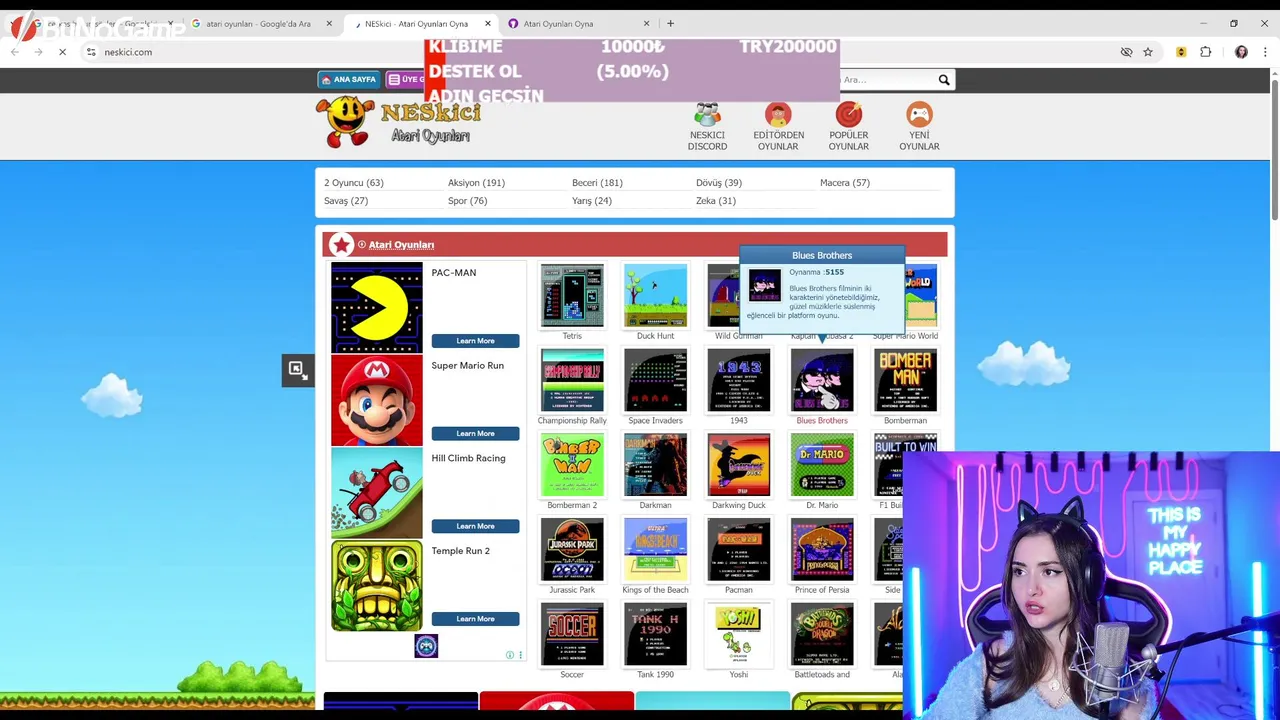Open the Bomberman game thumbnail
Image resolution: width=1280 pixels, height=720 pixels.
(x=905, y=381)
